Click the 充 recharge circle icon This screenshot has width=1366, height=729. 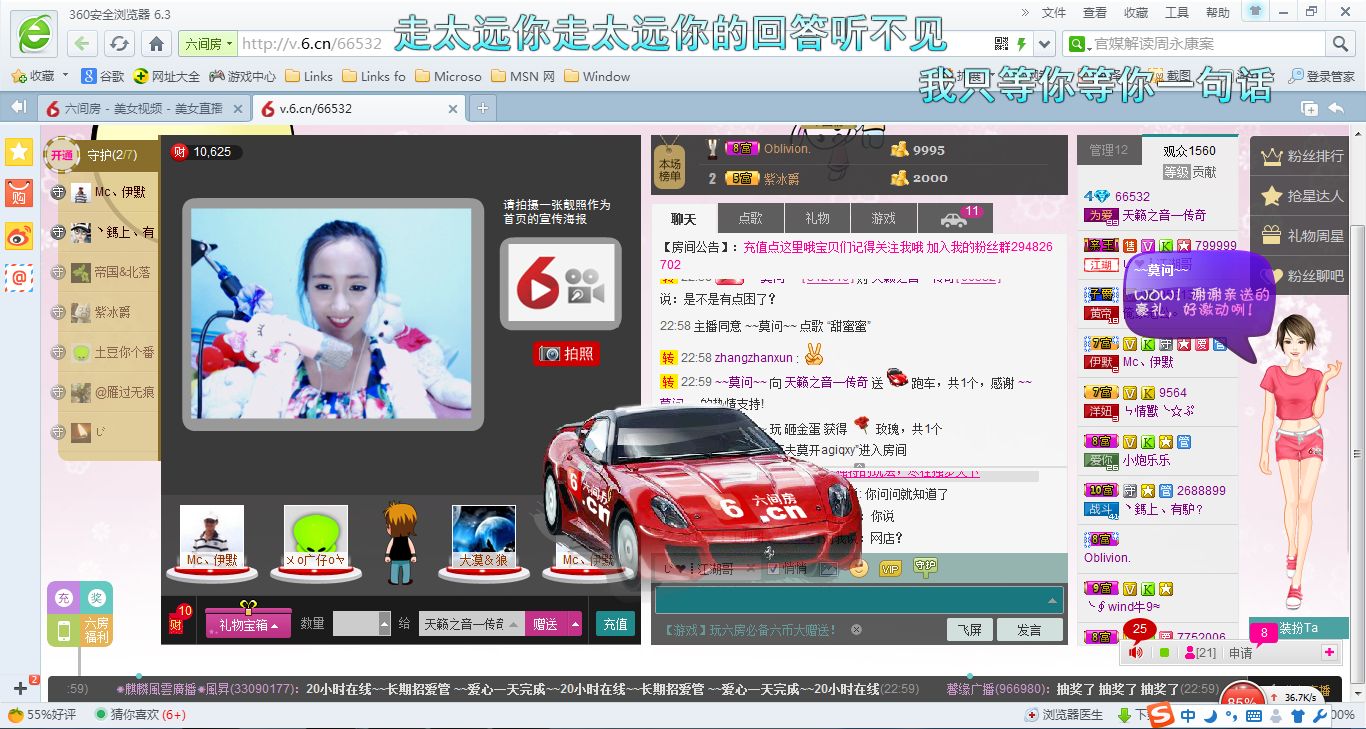pyautogui.click(x=63, y=598)
